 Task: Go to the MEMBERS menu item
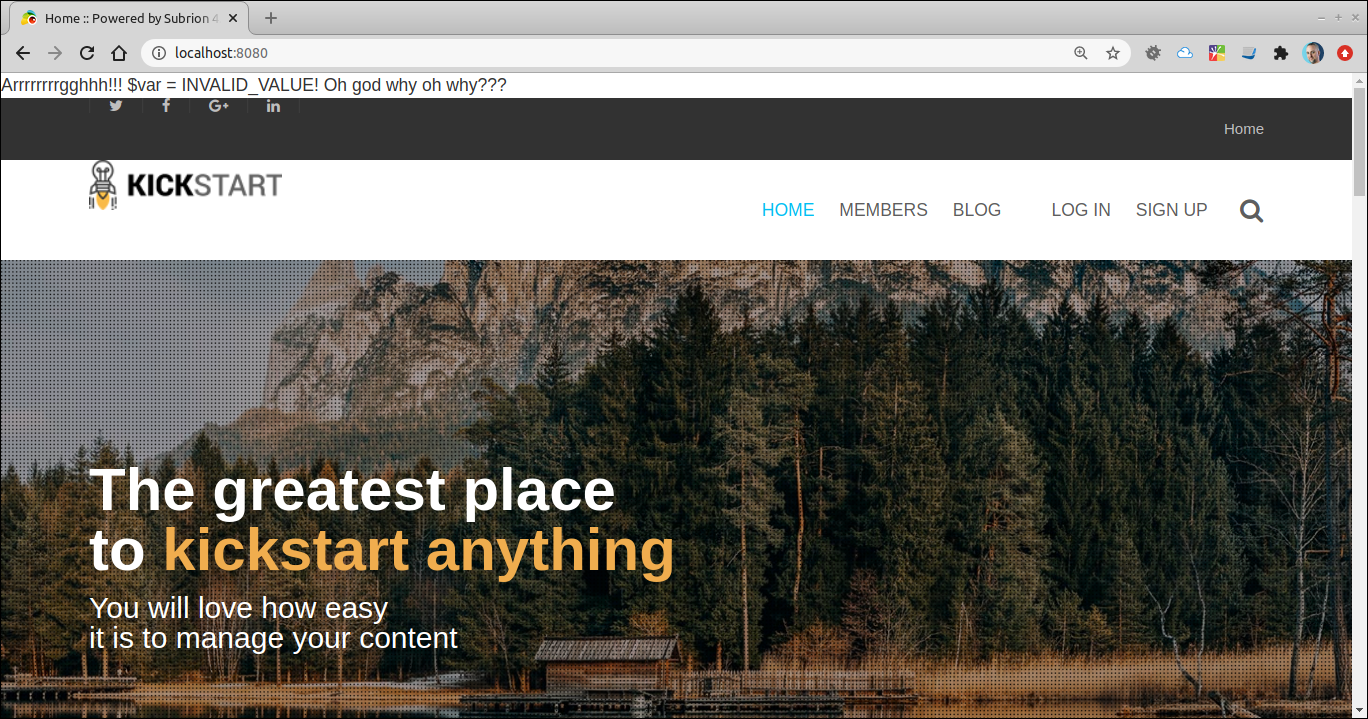click(x=883, y=210)
